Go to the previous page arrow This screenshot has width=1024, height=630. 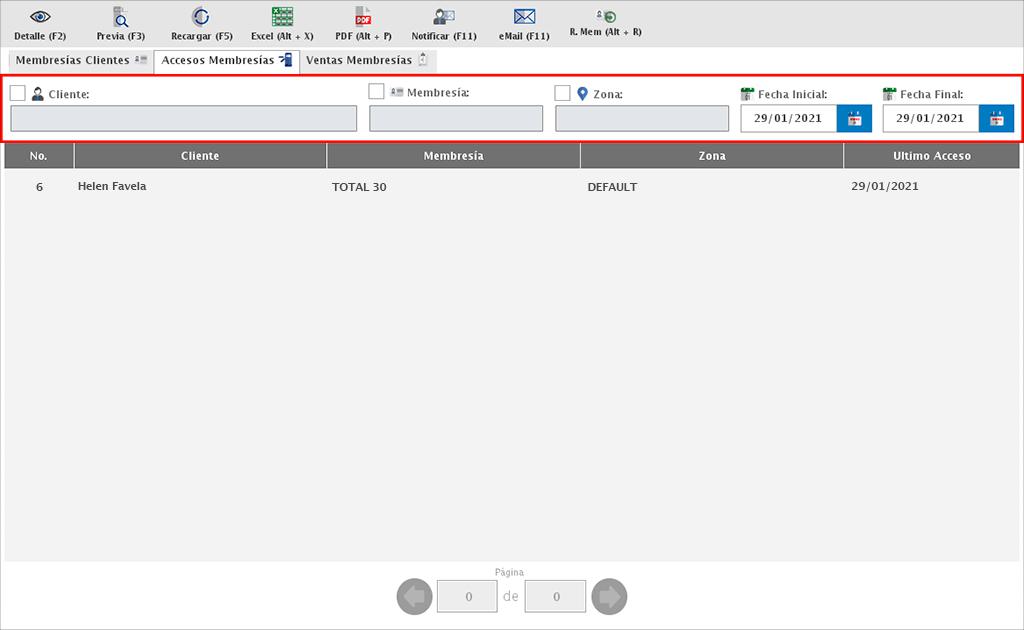pyautogui.click(x=415, y=597)
